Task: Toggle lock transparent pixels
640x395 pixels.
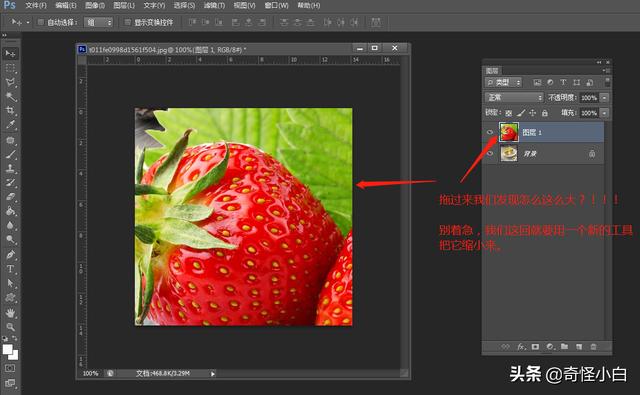Action: [x=509, y=113]
